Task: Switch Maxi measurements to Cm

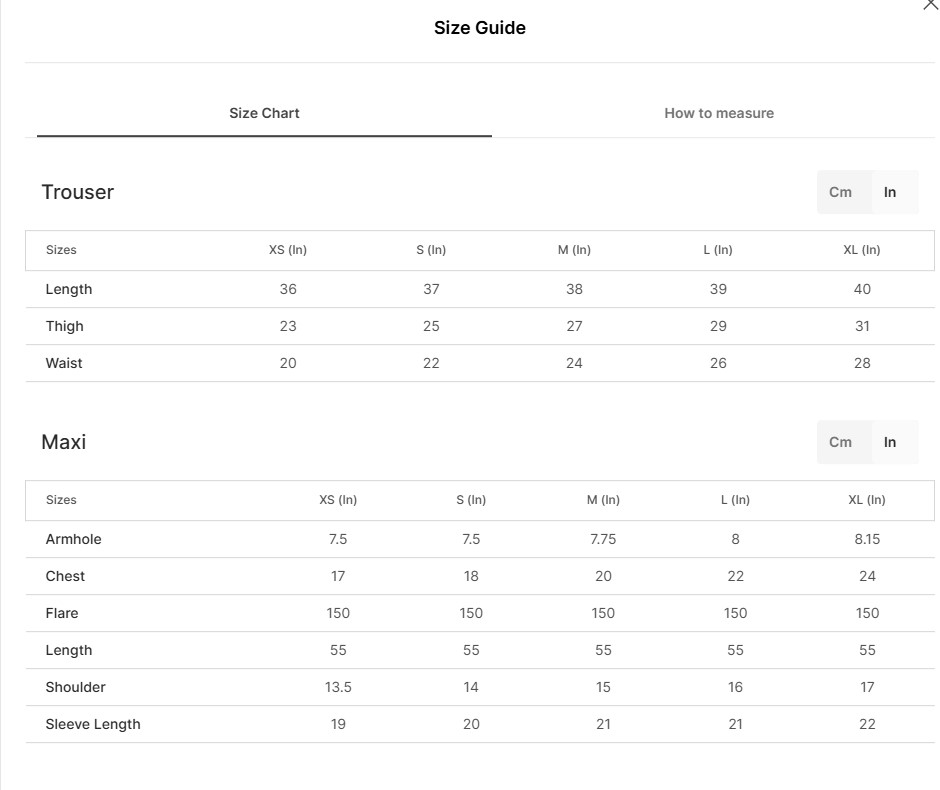Action: click(x=840, y=442)
